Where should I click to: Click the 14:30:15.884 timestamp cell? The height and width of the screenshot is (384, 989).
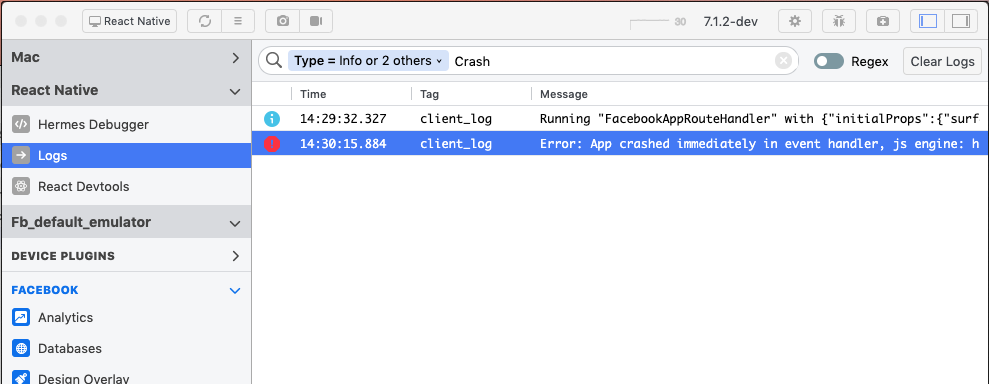(343, 144)
